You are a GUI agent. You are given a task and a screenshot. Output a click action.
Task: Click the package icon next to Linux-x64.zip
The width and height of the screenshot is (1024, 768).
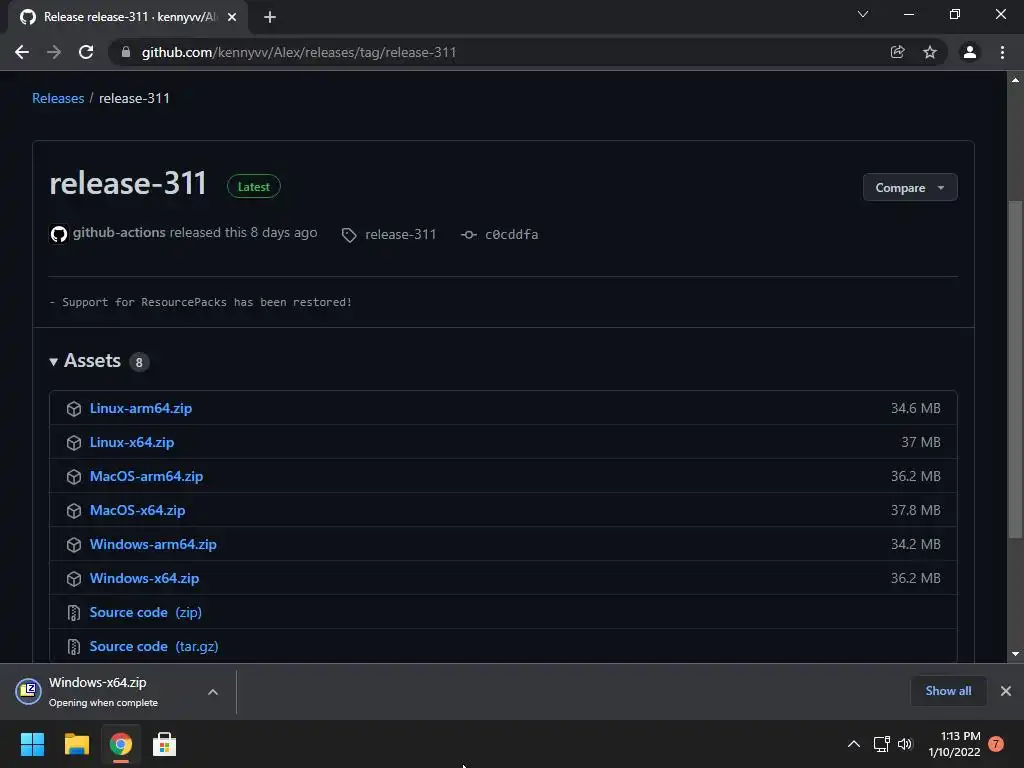click(74, 443)
